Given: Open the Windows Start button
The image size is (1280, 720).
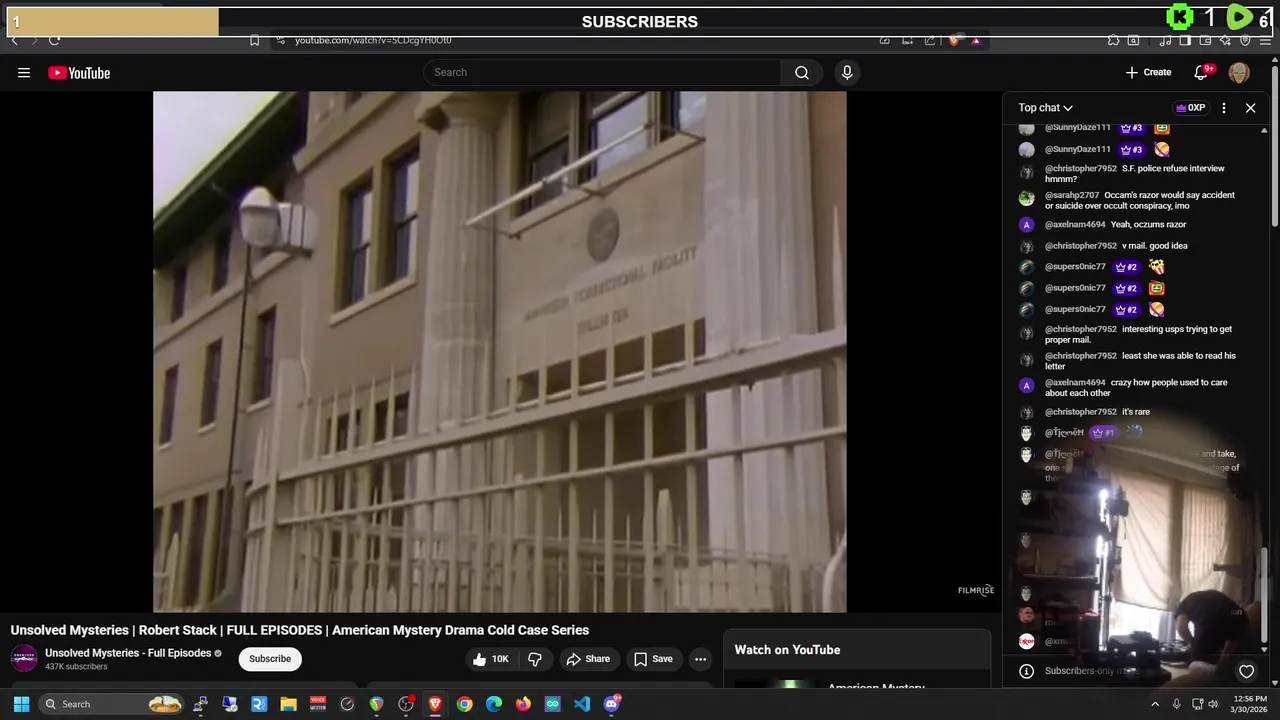Looking at the screenshot, I should click(21, 704).
